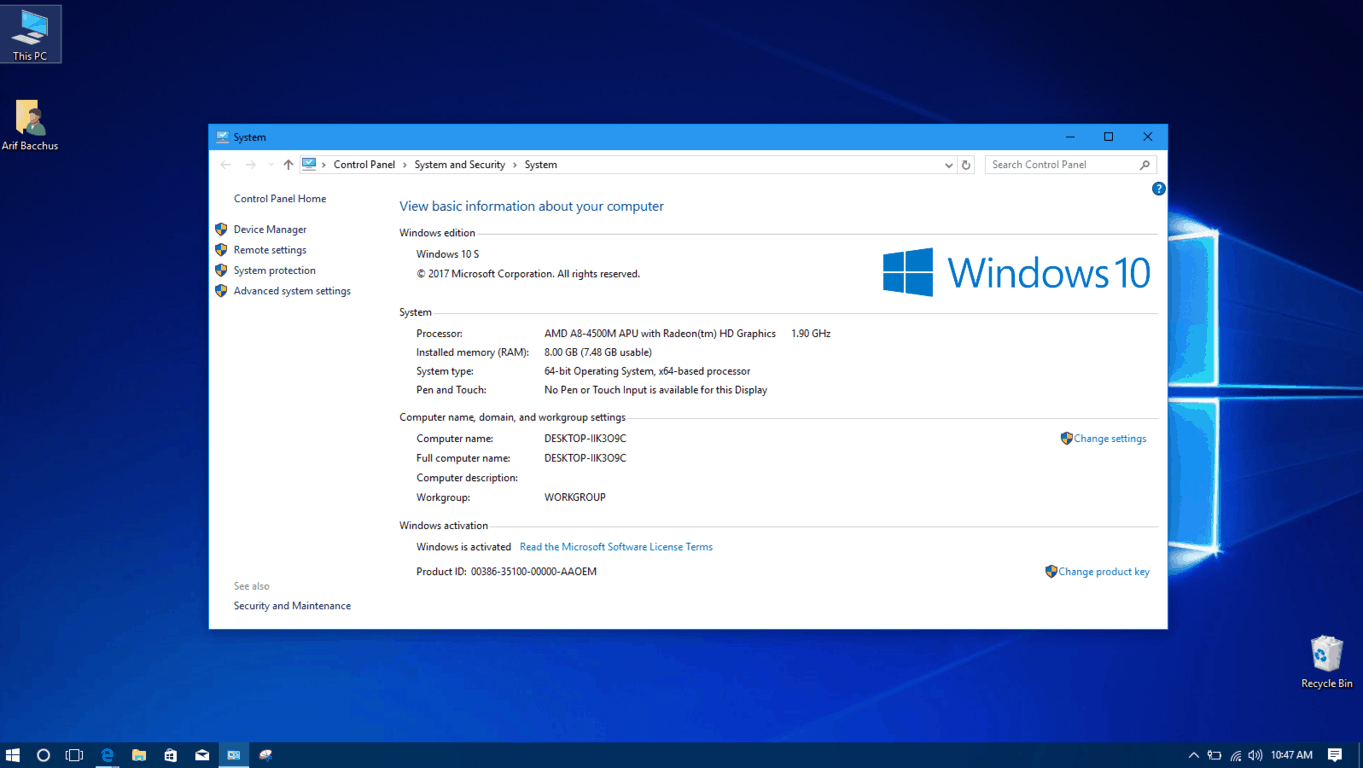
Task: Read the Microsoft Software License Terms
Action: (616, 547)
